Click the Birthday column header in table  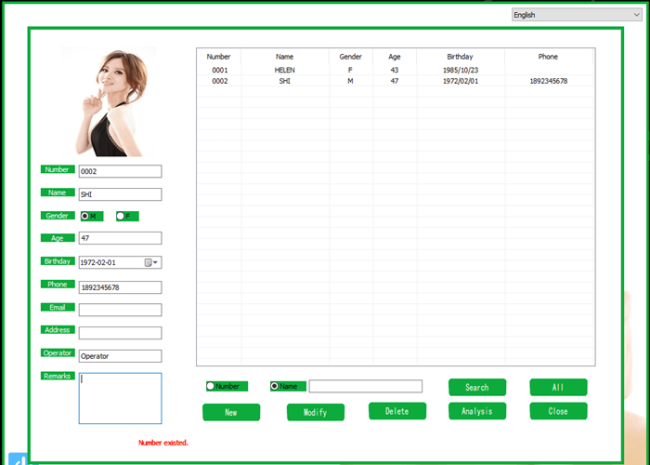460,57
